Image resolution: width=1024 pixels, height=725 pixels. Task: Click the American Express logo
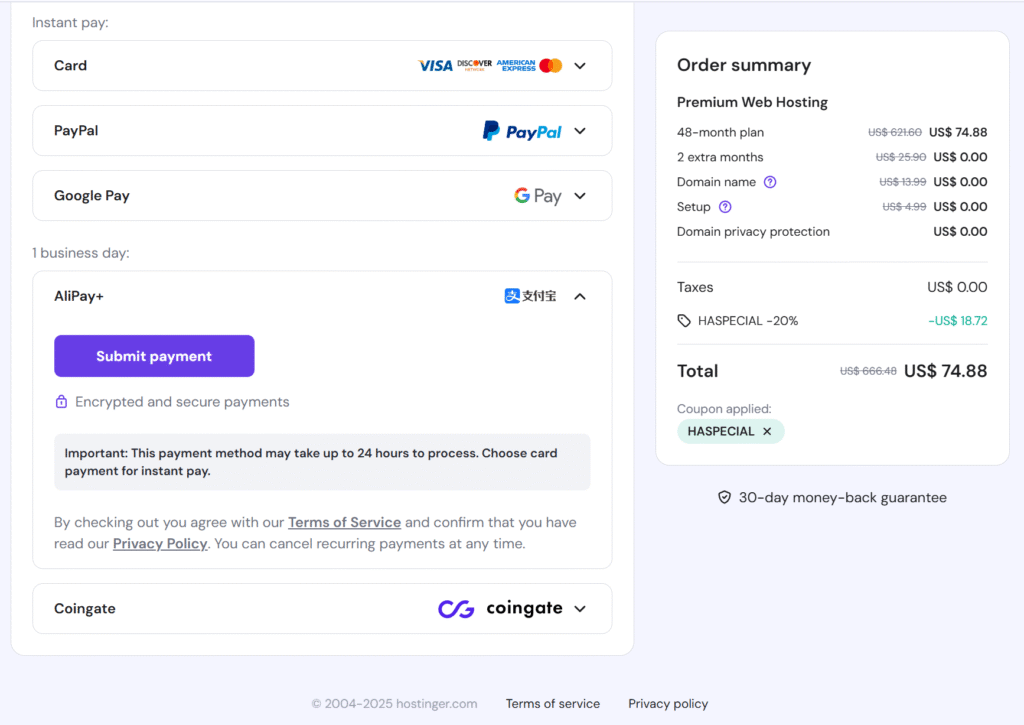516,66
